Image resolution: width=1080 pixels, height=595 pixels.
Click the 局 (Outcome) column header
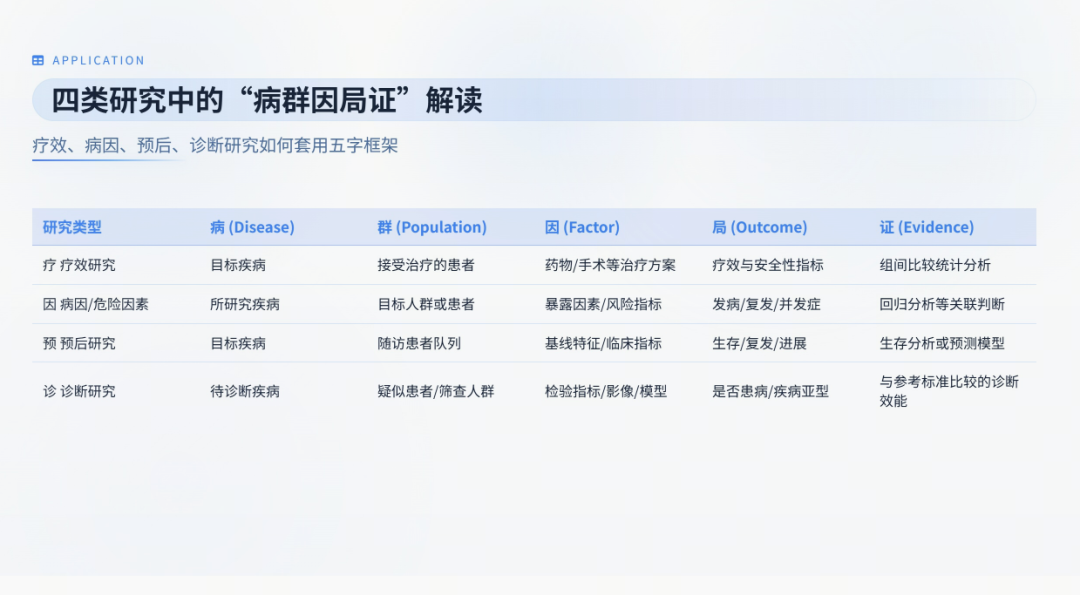759,227
